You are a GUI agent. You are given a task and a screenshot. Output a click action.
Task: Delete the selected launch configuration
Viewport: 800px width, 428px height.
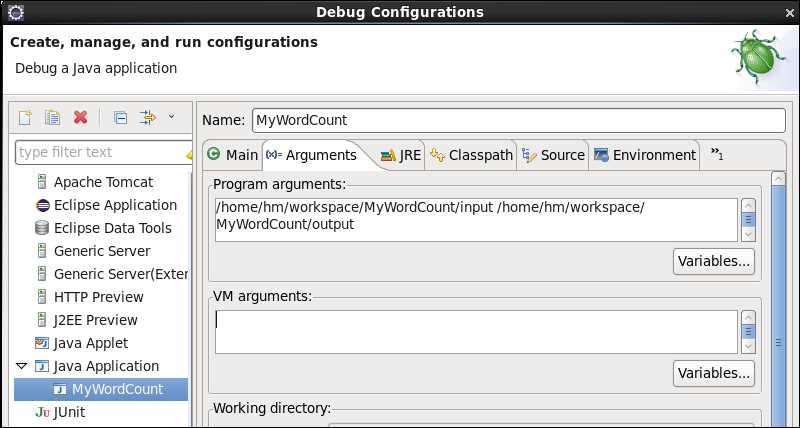point(80,117)
